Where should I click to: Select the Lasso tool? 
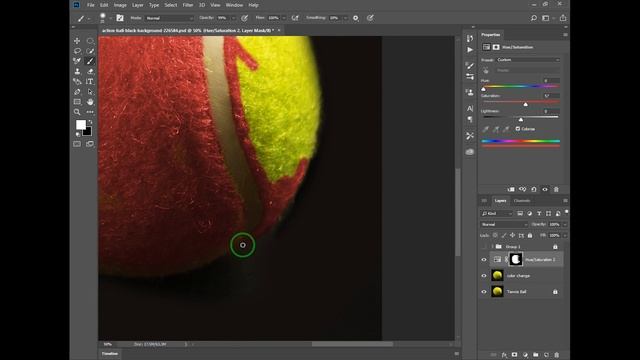(77, 51)
